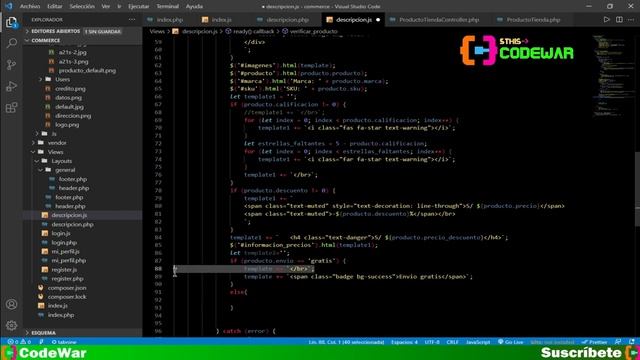Open errors and warnings status indicator
This screenshot has height=360, width=640.
[19, 342]
